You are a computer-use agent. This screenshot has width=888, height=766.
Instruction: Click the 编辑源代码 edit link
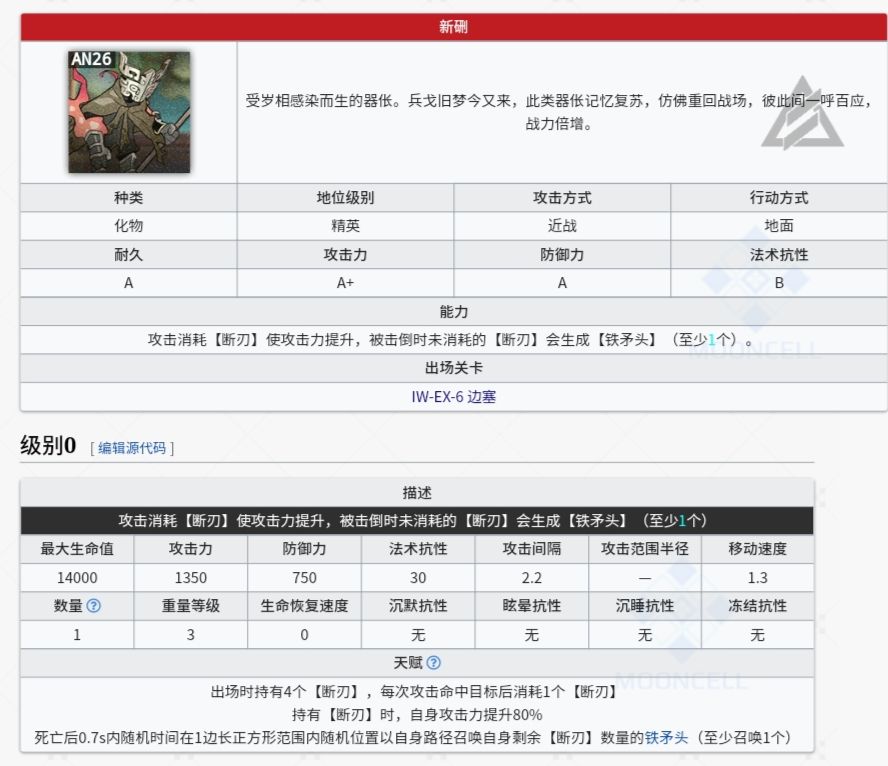pos(132,448)
